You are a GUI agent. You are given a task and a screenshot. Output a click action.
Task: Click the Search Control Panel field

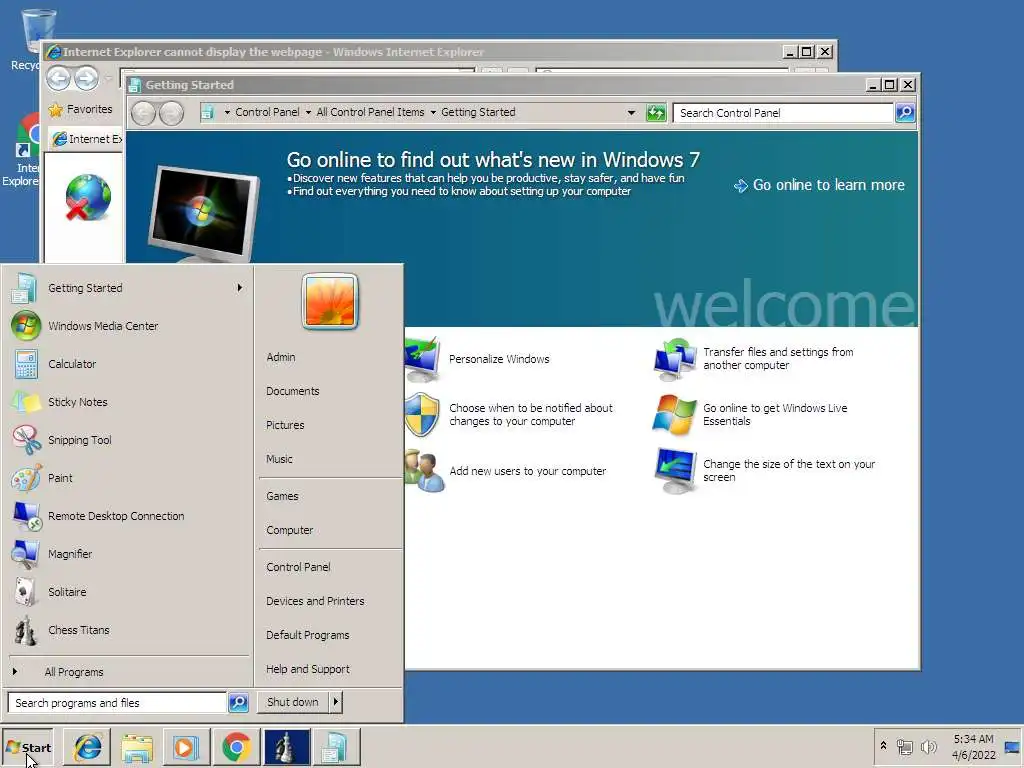click(x=783, y=113)
